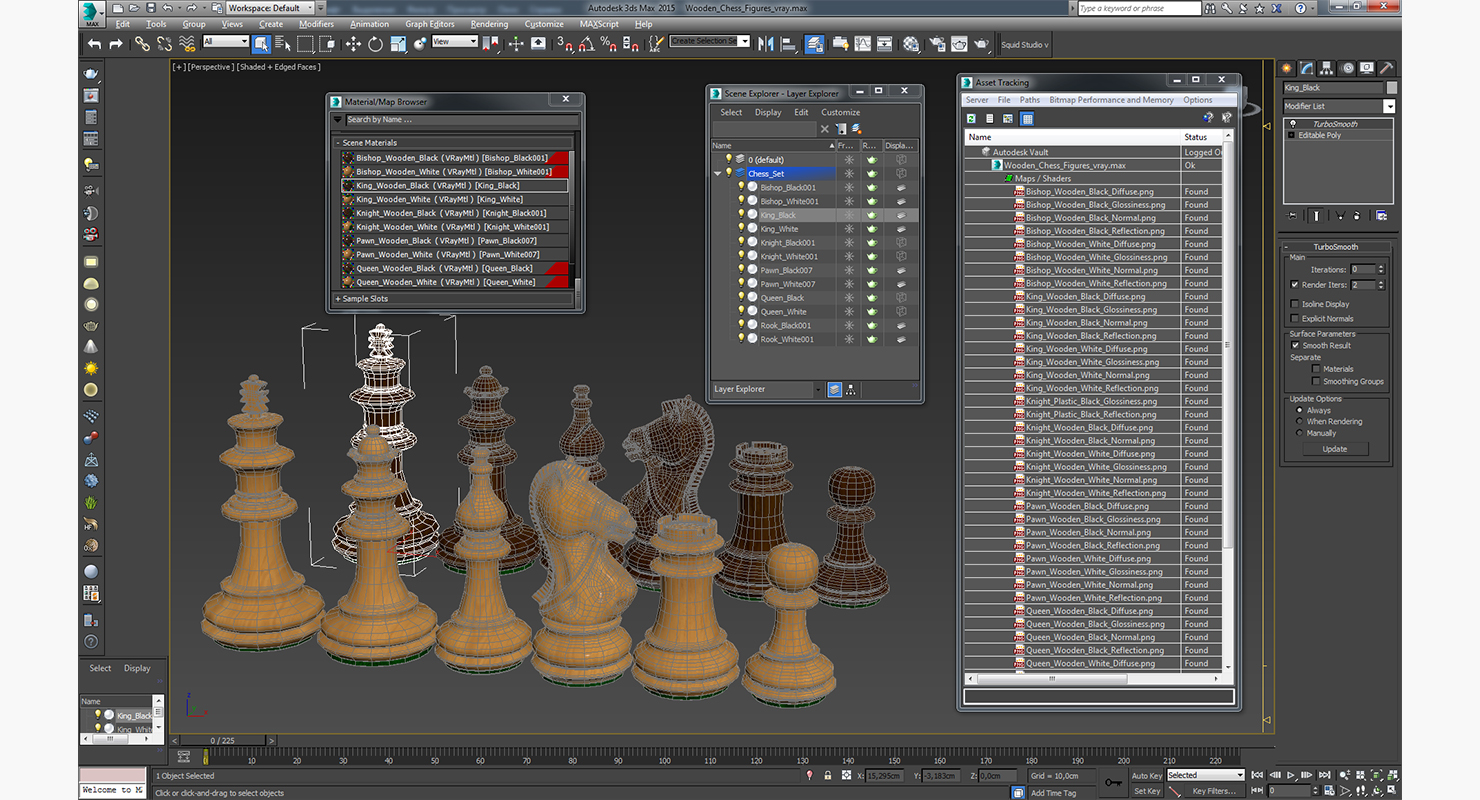Toggle the Render Iters checkbox
Image resolution: width=1480 pixels, height=800 pixels.
(1295, 285)
